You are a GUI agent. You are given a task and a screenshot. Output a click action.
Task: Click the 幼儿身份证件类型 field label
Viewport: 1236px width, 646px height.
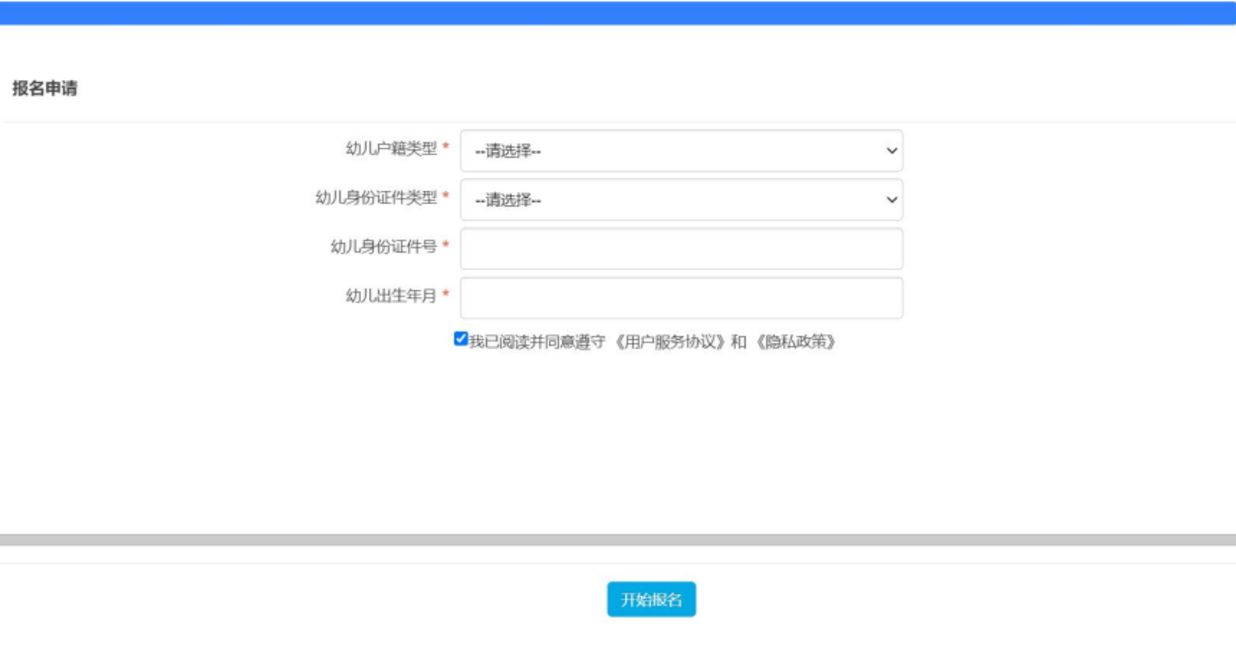click(376, 198)
